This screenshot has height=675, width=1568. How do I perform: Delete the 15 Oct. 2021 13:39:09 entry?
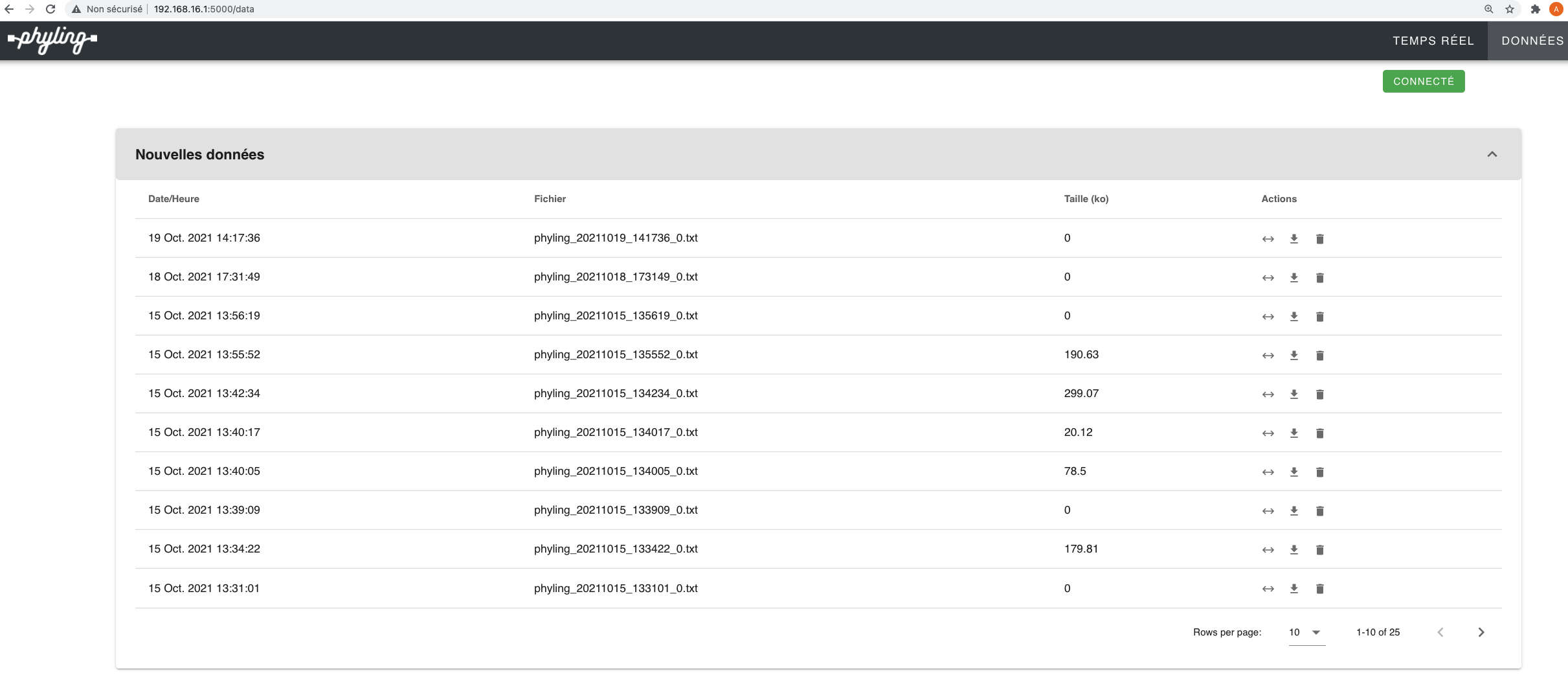pos(1319,510)
